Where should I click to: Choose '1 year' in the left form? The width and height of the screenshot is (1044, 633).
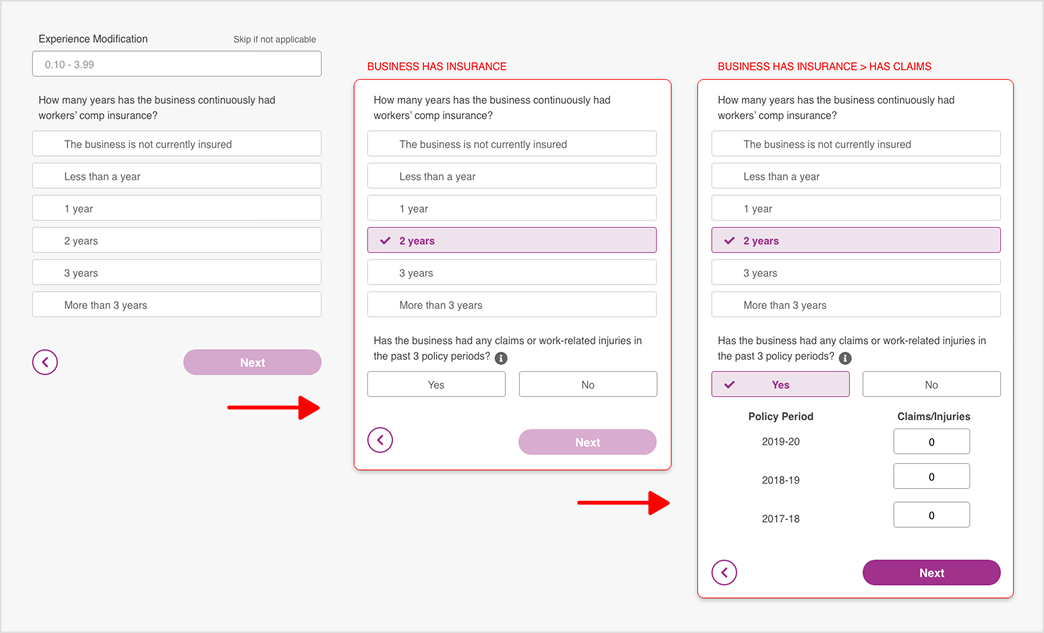(177, 208)
